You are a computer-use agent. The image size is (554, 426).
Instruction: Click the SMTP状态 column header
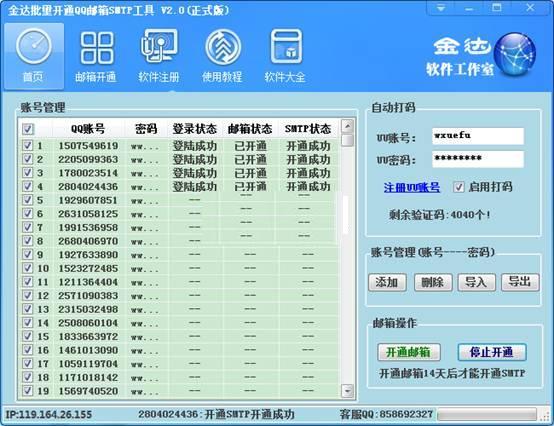click(x=308, y=129)
